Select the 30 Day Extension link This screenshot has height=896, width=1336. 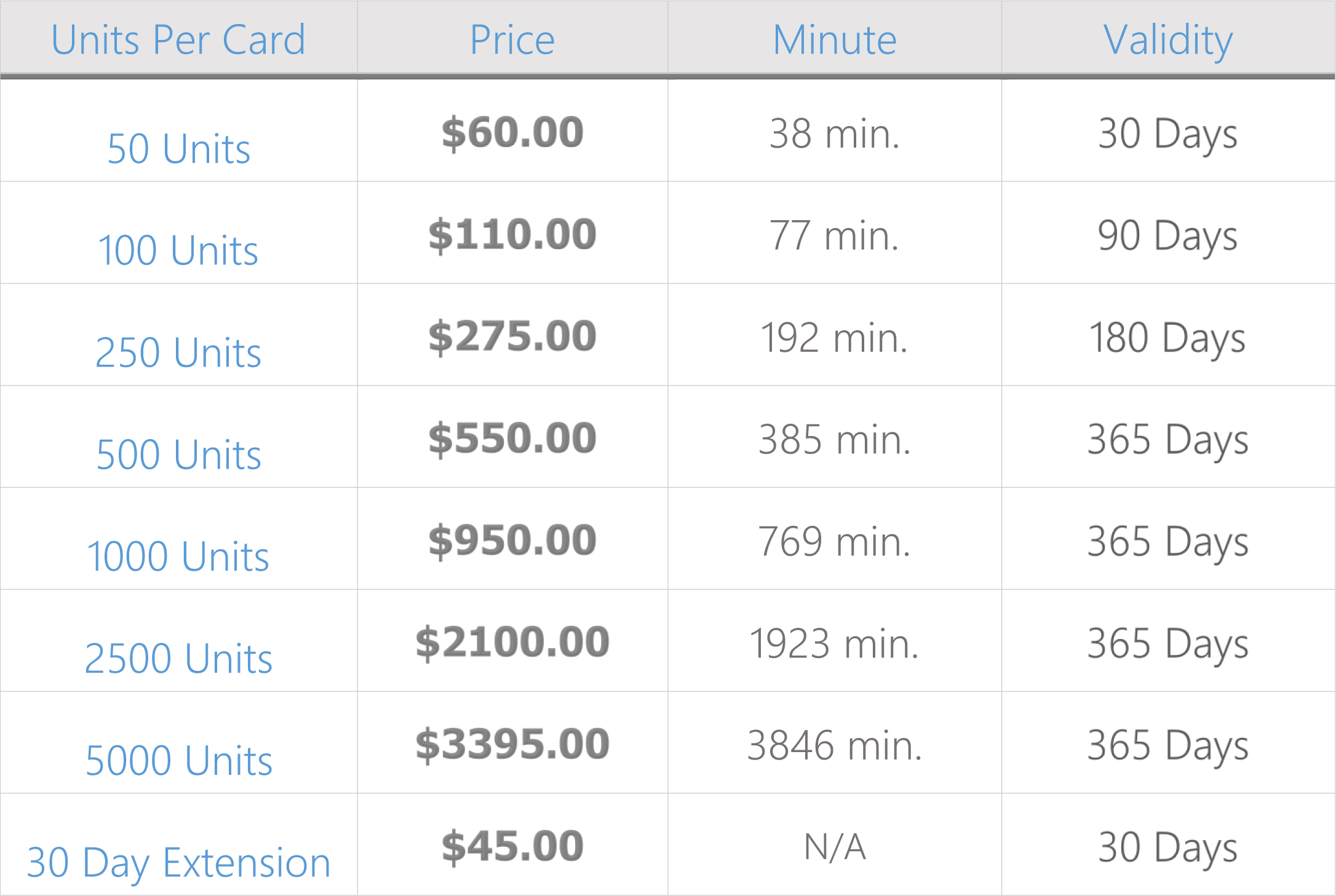pyautogui.click(x=178, y=863)
